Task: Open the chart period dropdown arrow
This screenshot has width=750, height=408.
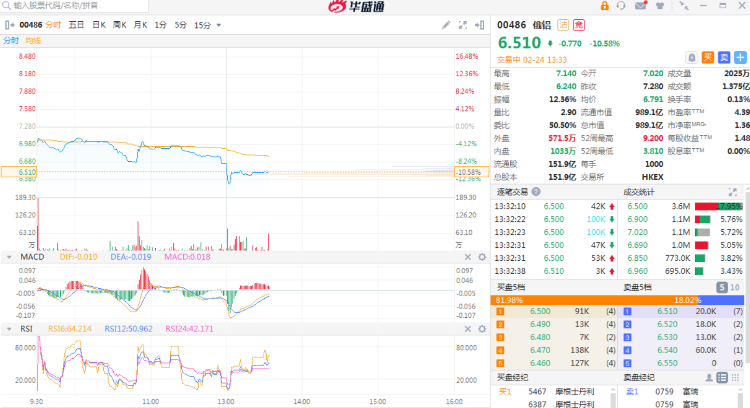Action: pyautogui.click(x=219, y=25)
